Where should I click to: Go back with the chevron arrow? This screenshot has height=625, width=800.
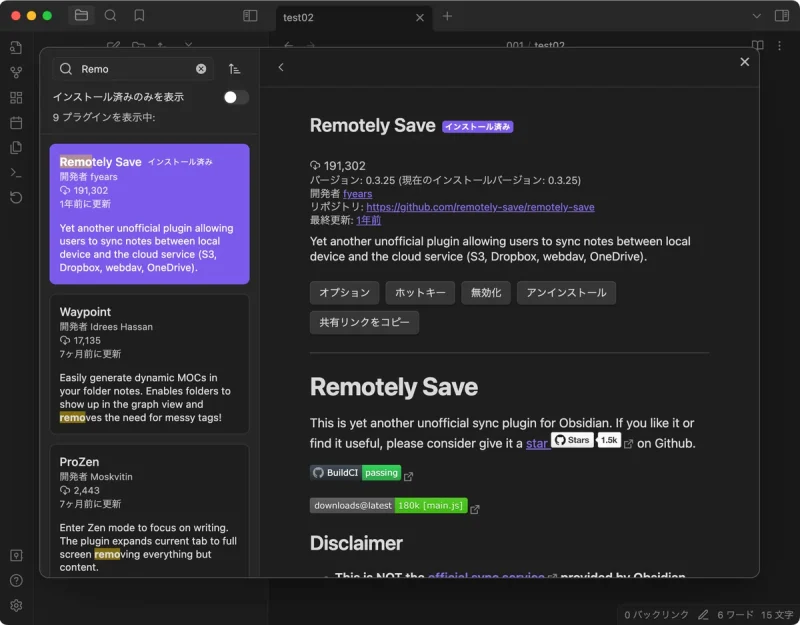click(x=281, y=67)
